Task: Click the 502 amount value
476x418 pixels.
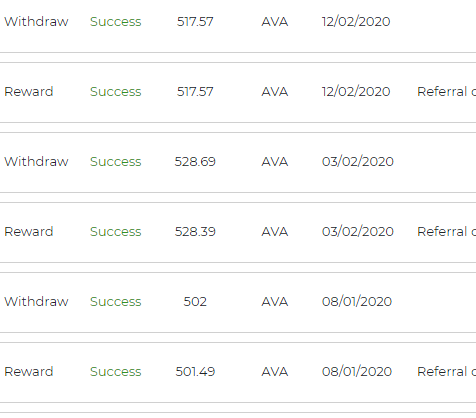Action: pos(195,302)
